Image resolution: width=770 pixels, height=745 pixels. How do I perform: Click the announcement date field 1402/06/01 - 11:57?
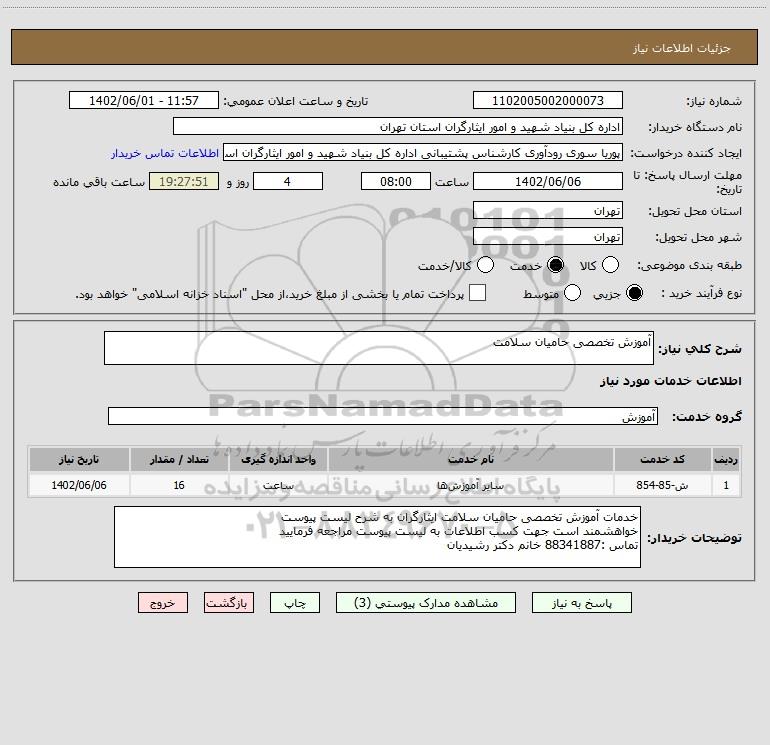144,100
